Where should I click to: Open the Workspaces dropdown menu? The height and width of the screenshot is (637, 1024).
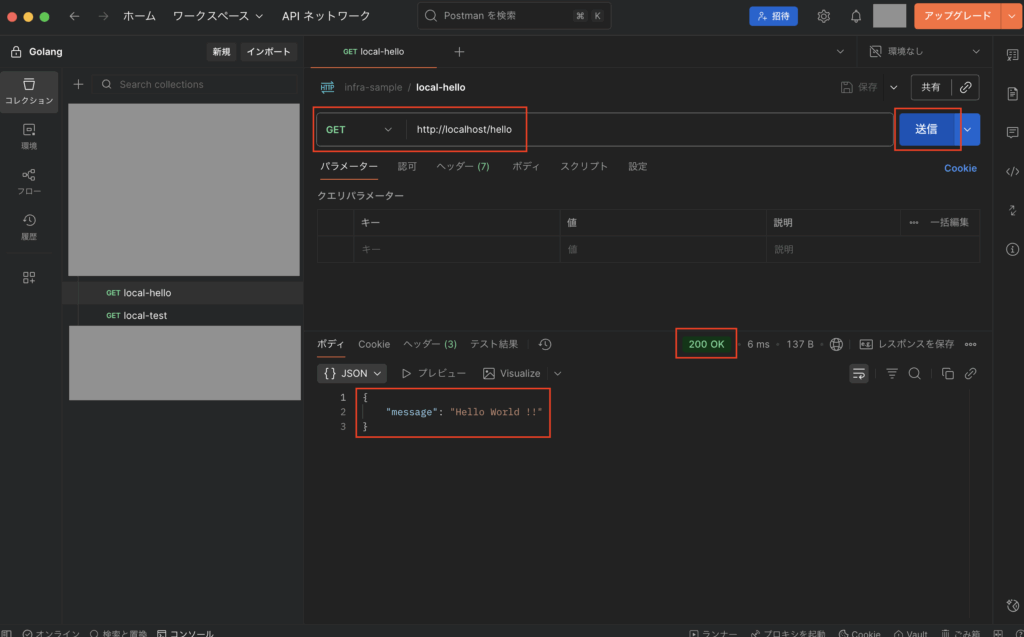tap(218, 16)
